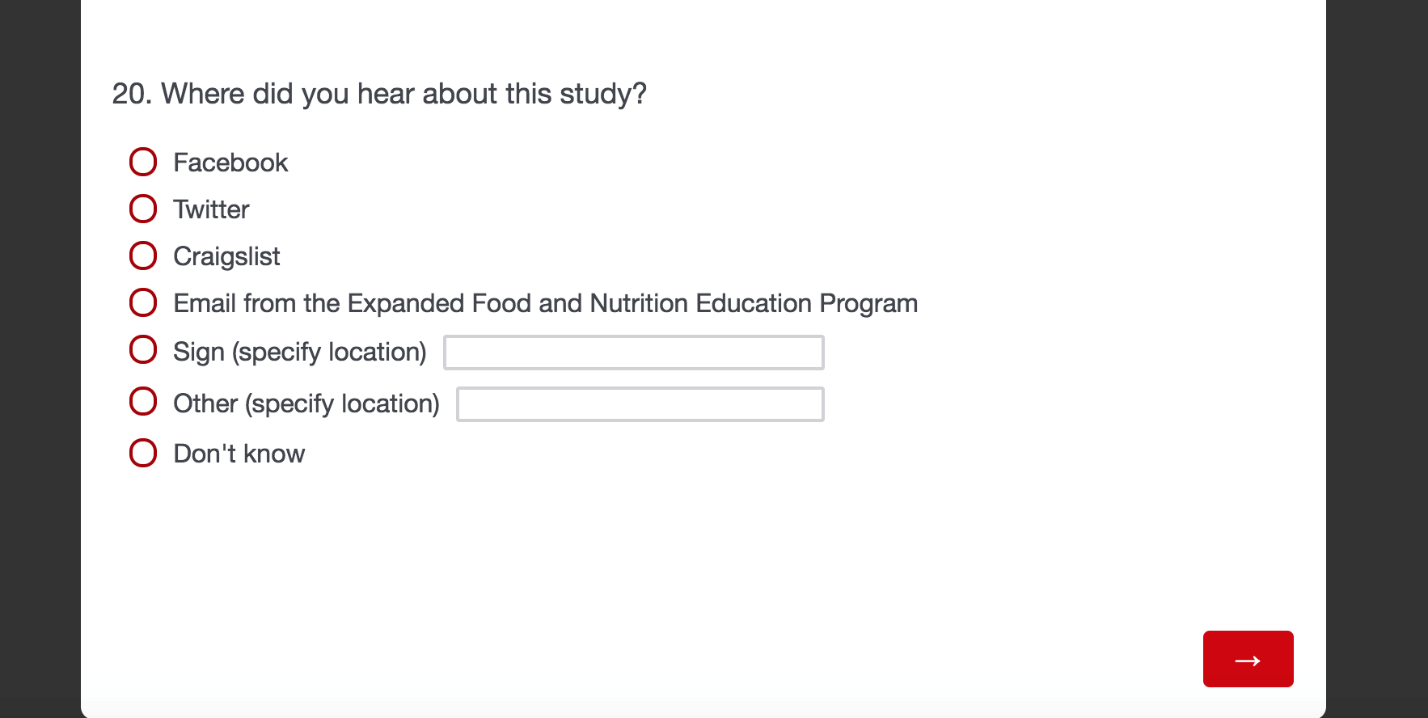
Task: Select the Facebook radio button
Action: tap(143, 162)
